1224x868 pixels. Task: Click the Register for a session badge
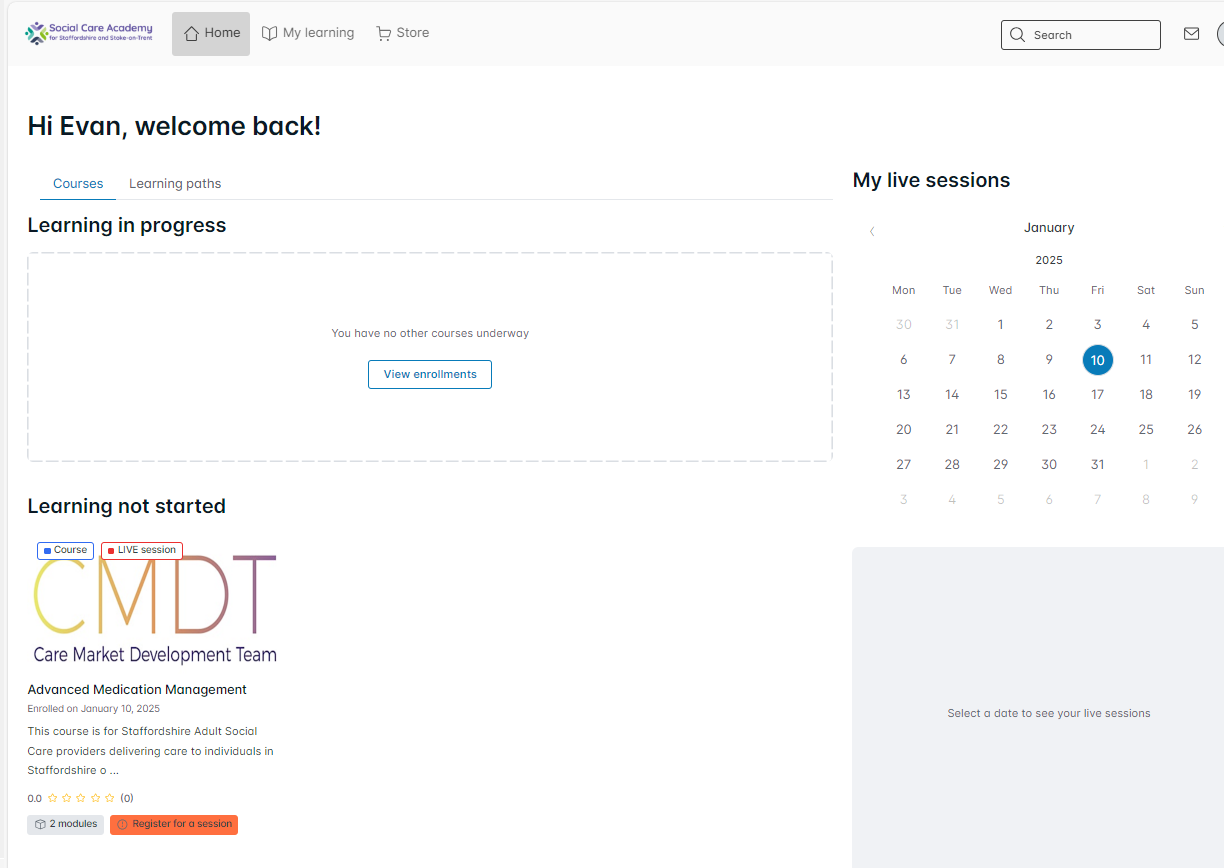click(174, 824)
